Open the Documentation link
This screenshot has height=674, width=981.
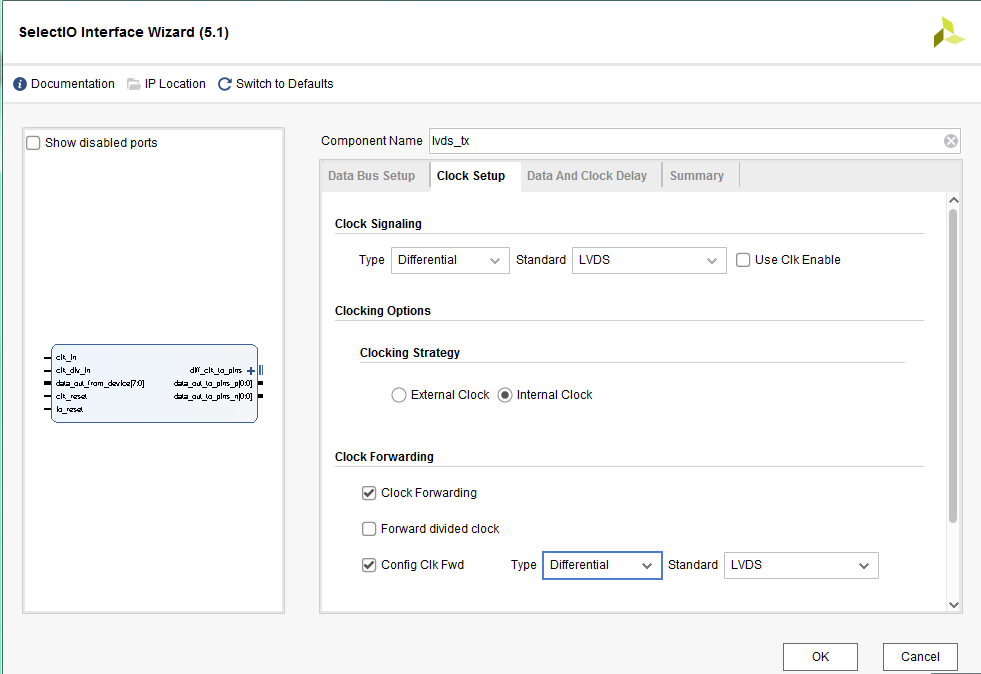[x=73, y=84]
